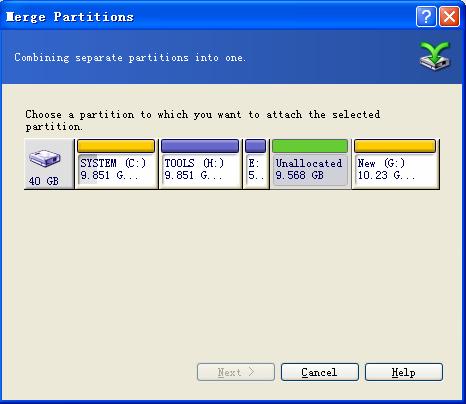Click the Next button
The width and height of the screenshot is (466, 404).
[x=236, y=372]
